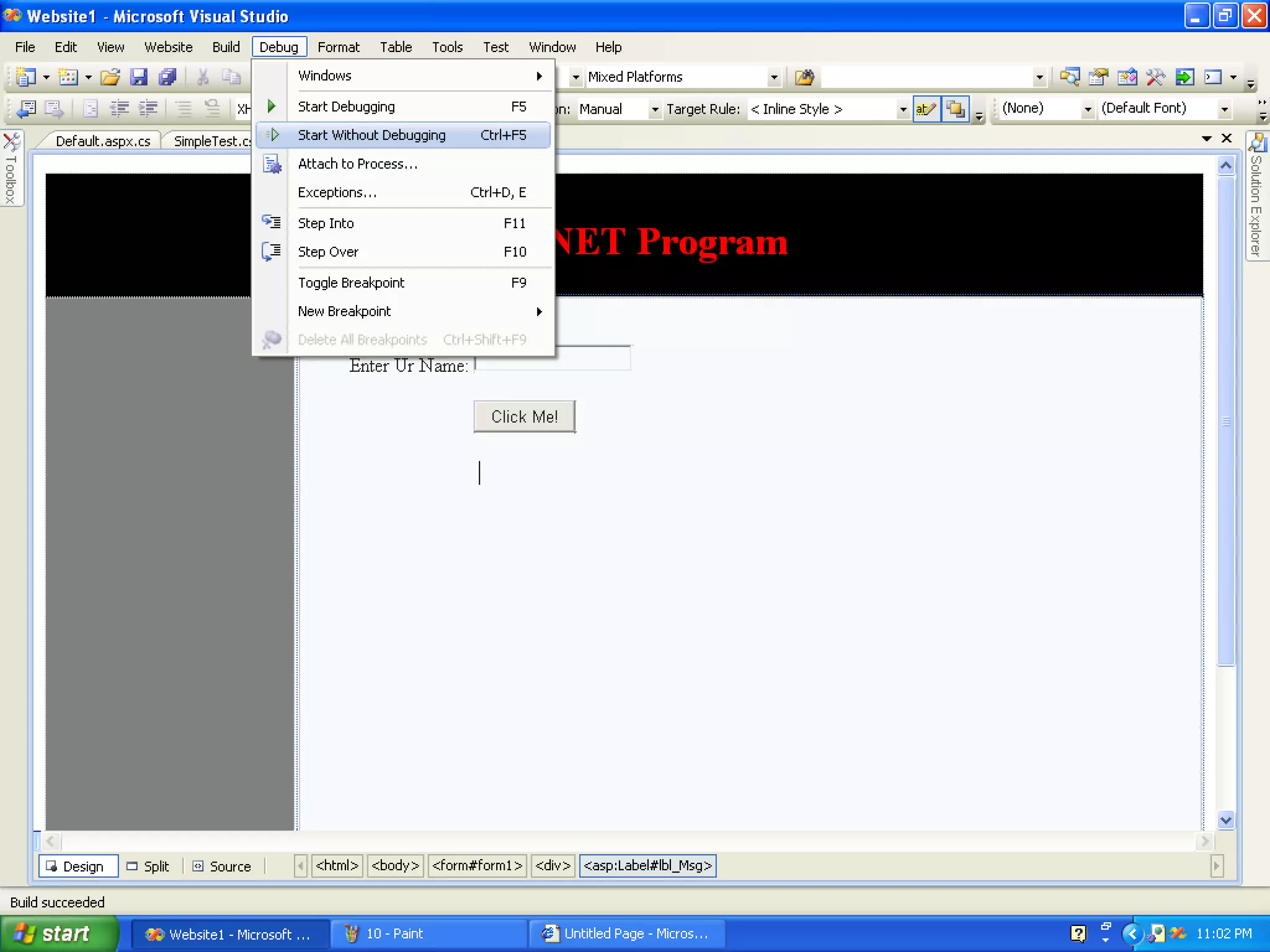
Task: Open the Website menu
Action: pyautogui.click(x=168, y=47)
